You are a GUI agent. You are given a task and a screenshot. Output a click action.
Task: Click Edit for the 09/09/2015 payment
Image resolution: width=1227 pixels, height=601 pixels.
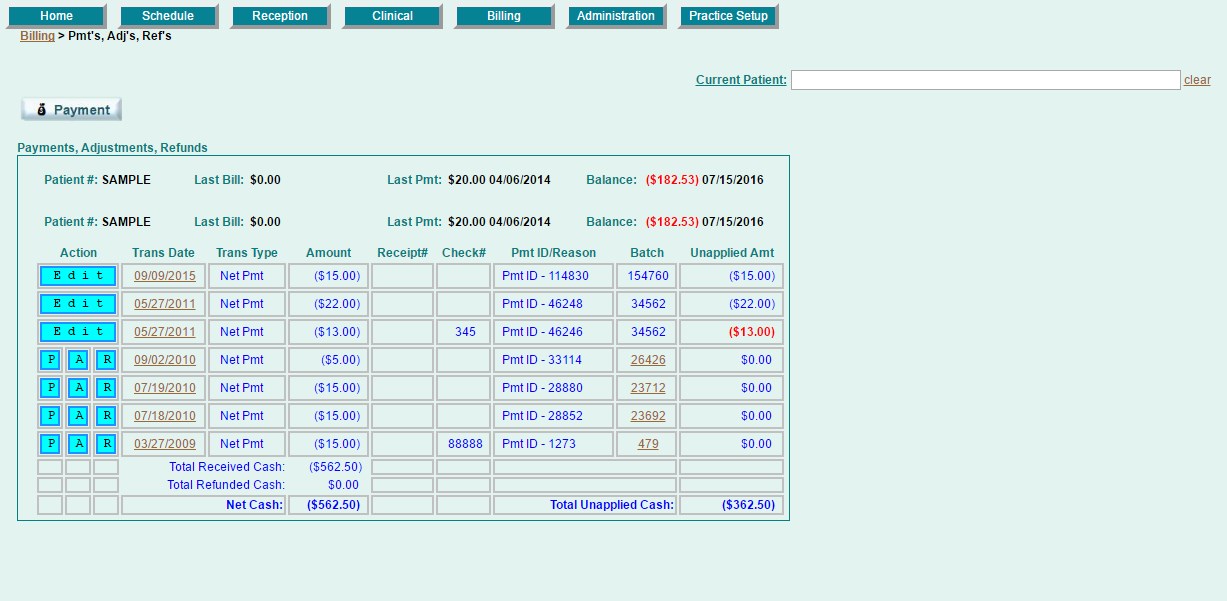click(x=78, y=276)
